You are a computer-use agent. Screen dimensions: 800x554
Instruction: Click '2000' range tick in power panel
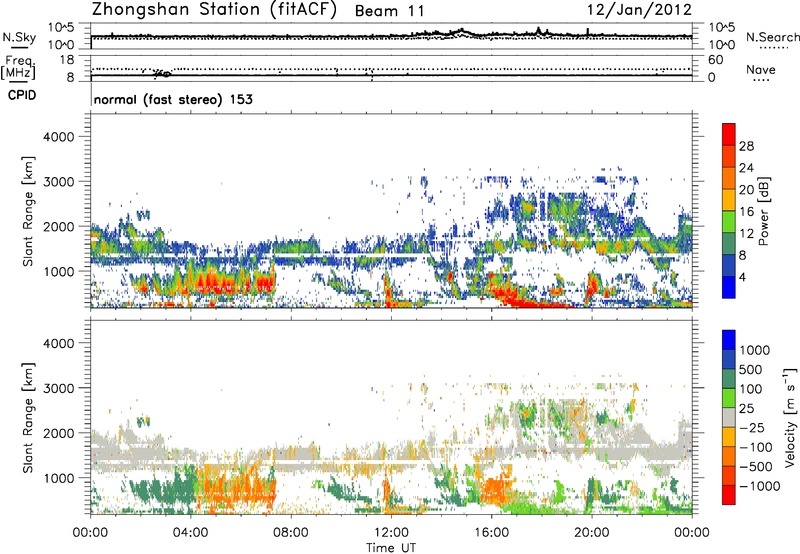(58, 226)
